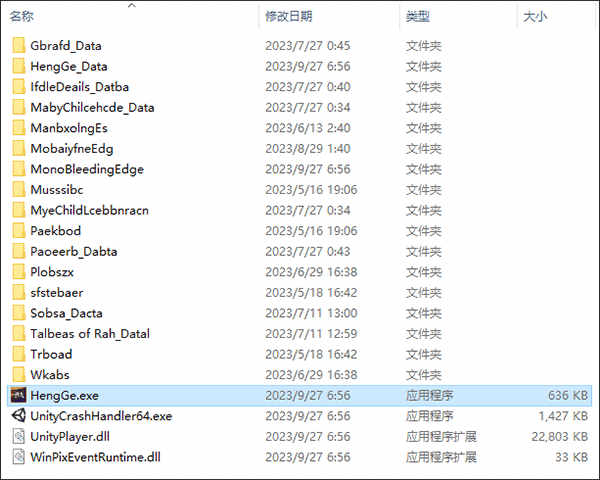Screen dimensions: 600x480
Task: Select the Gbrafd_Data folder icon
Action: click(x=18, y=45)
